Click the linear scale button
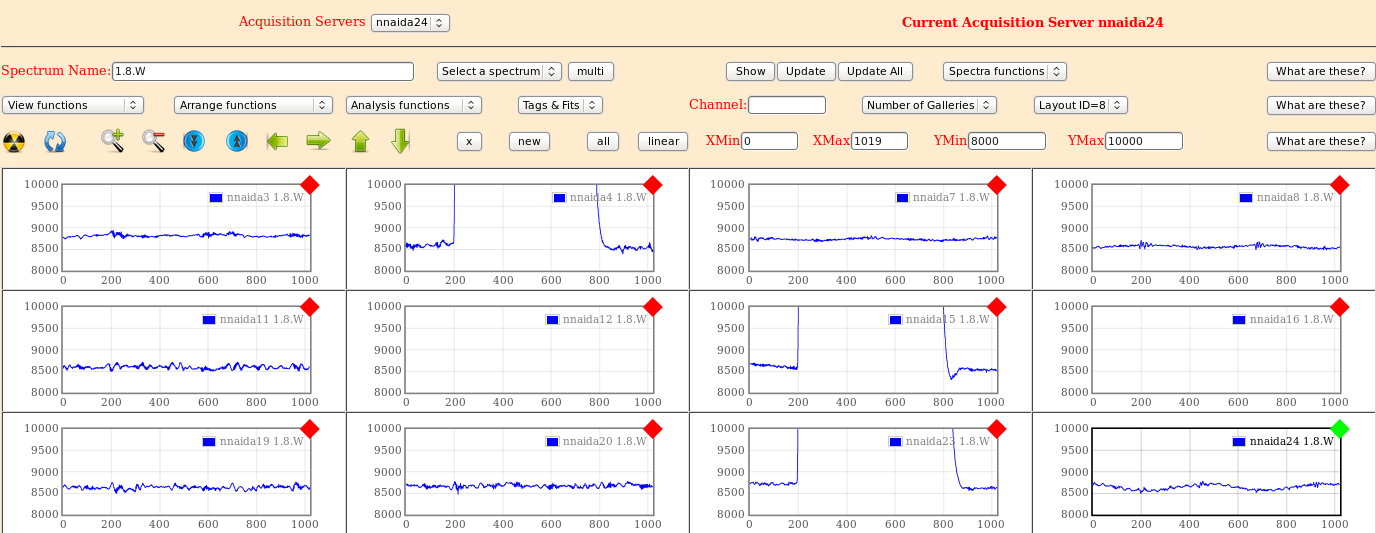1376x533 pixels. pos(663,141)
